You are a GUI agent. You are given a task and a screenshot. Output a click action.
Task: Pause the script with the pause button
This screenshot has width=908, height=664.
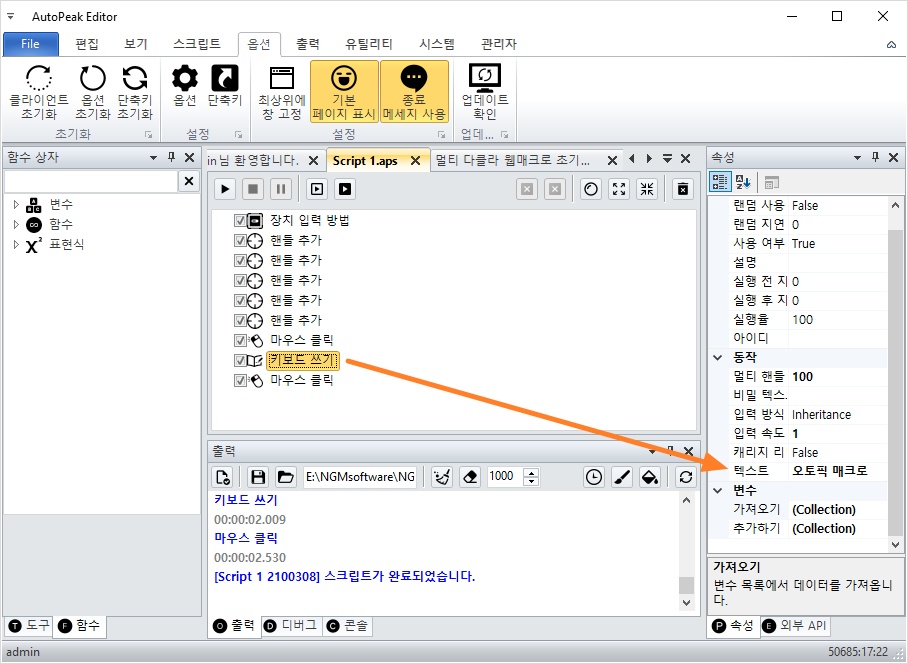281,189
